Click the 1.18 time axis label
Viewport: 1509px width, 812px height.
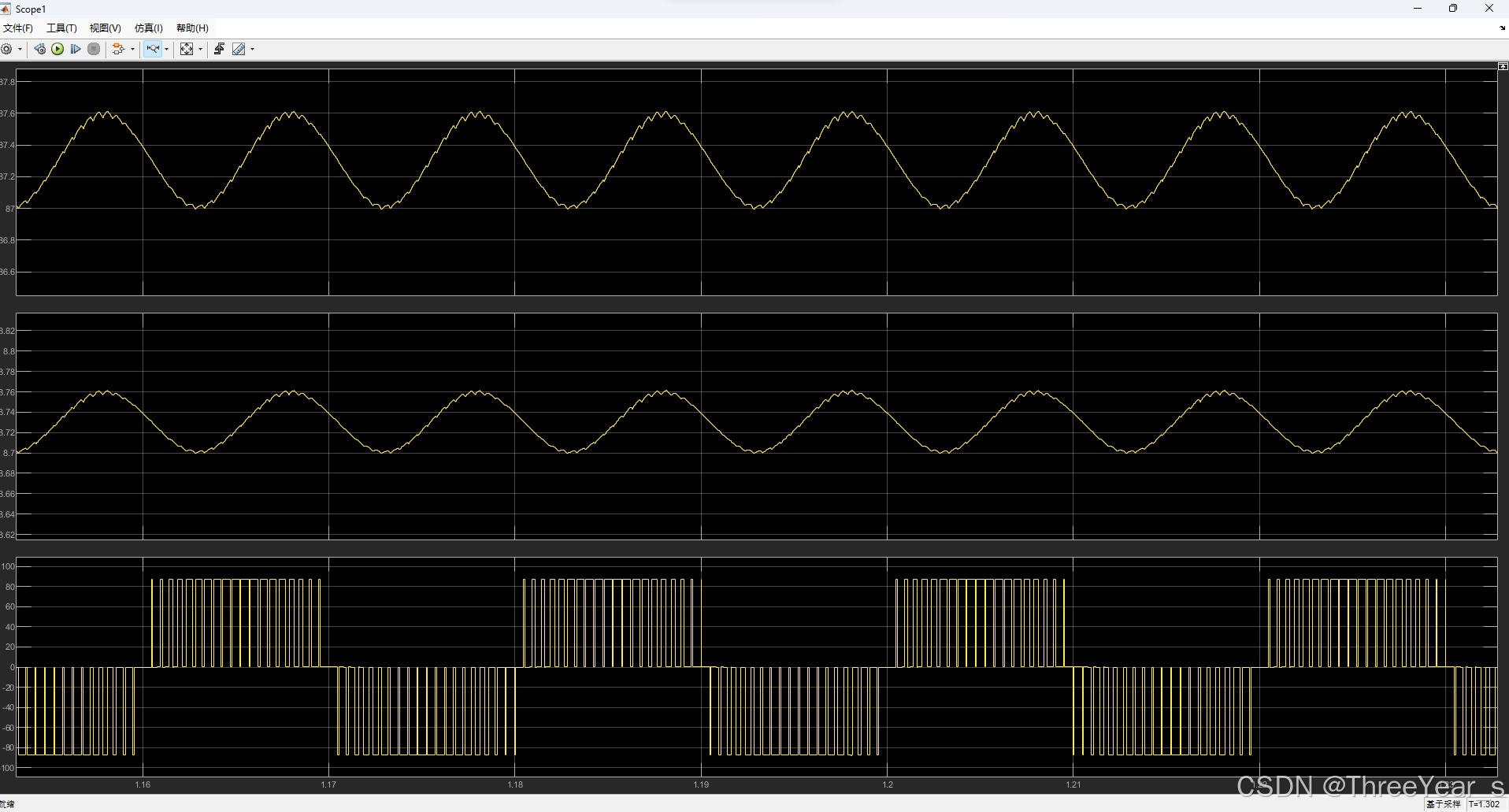point(515,784)
